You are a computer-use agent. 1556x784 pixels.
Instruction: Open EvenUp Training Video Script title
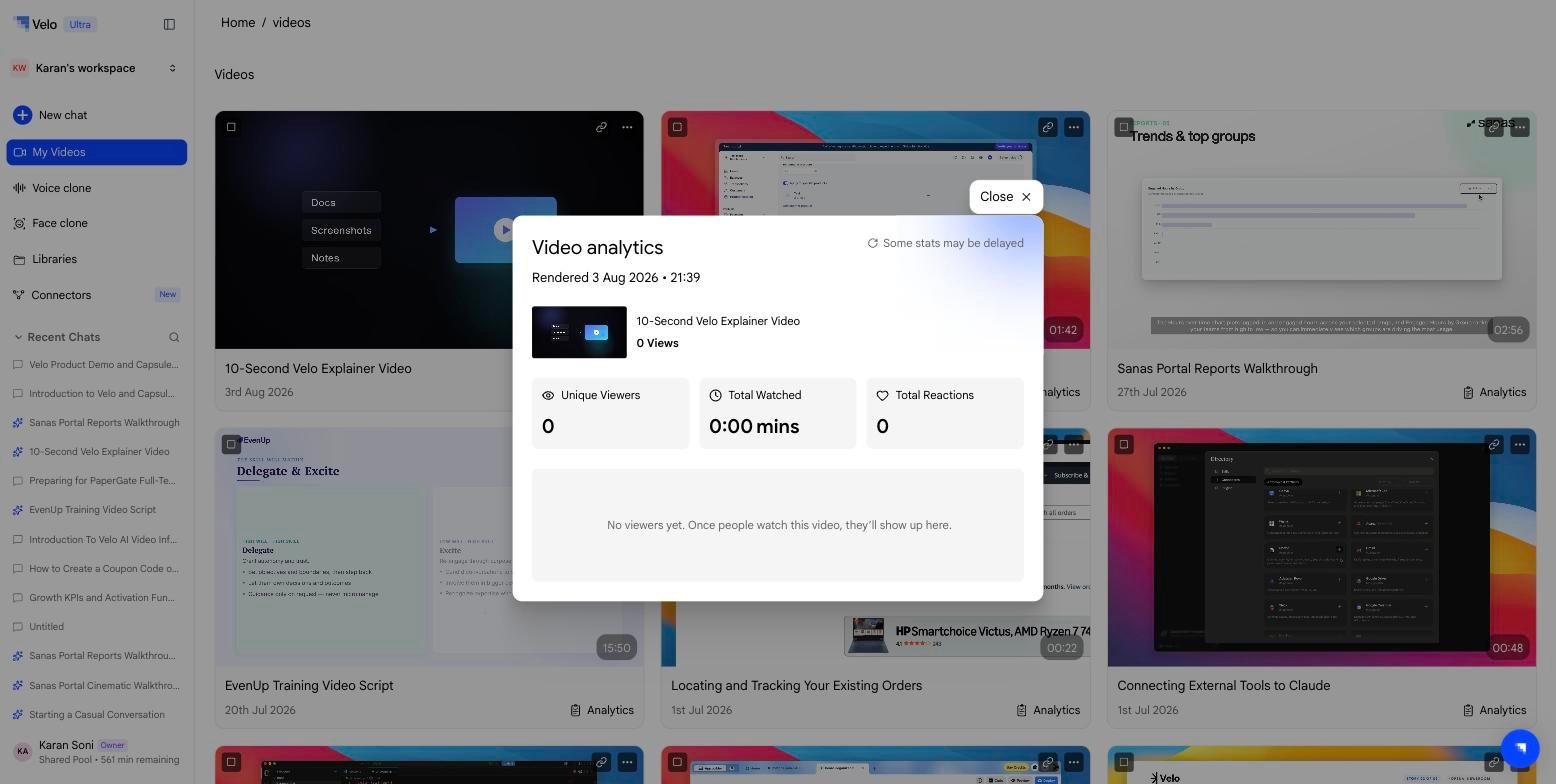[309, 686]
